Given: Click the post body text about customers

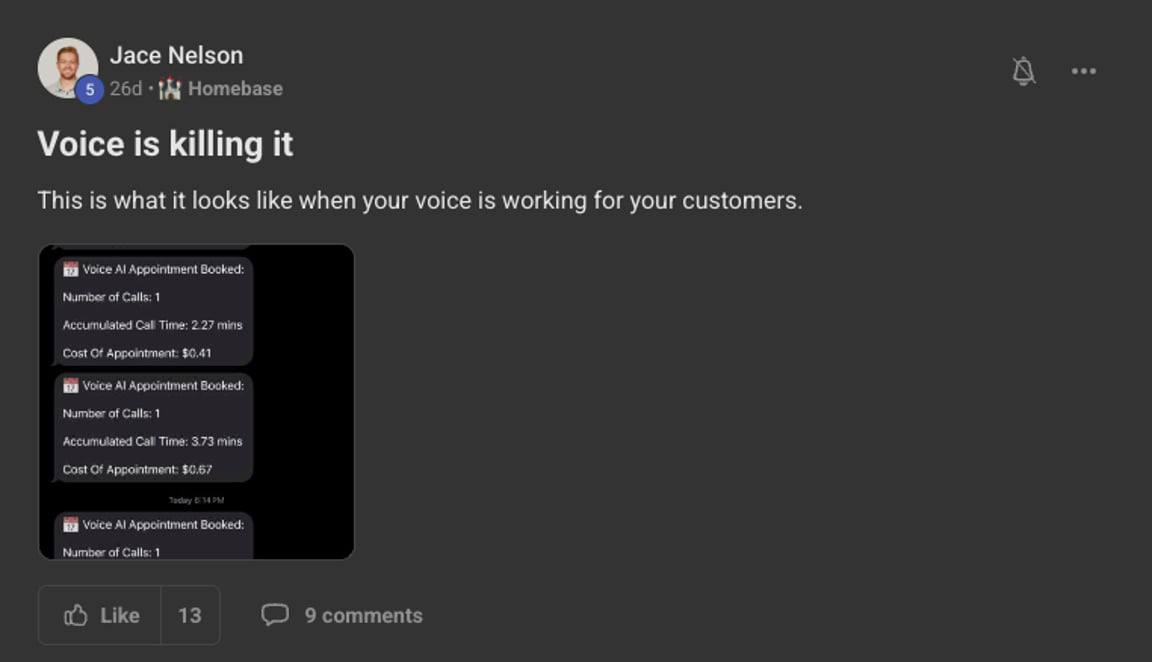Looking at the screenshot, I should click(x=420, y=201).
